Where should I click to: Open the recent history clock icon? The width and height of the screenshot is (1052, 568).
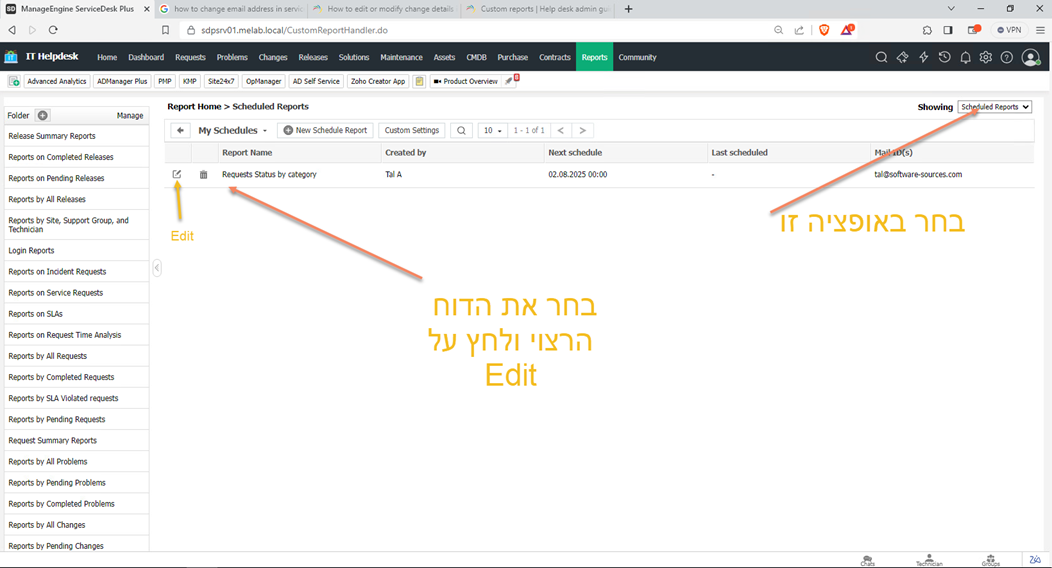(x=944, y=57)
